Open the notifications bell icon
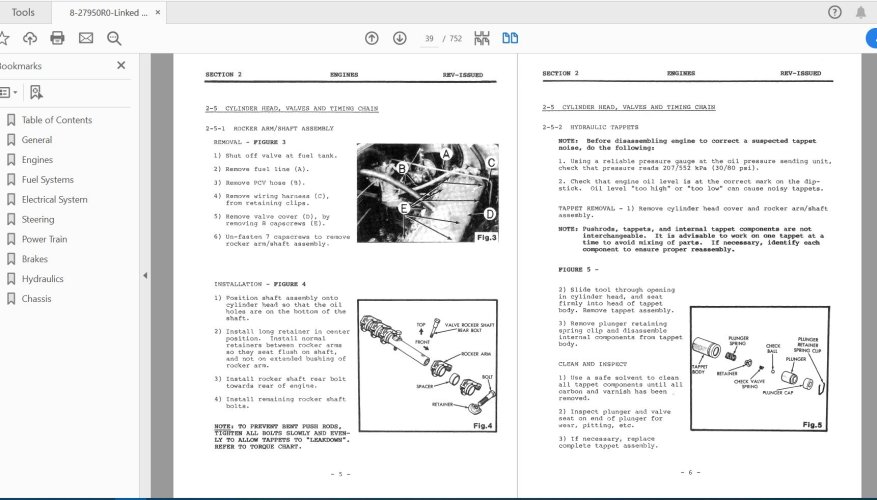This screenshot has width=877, height=500. click(861, 12)
